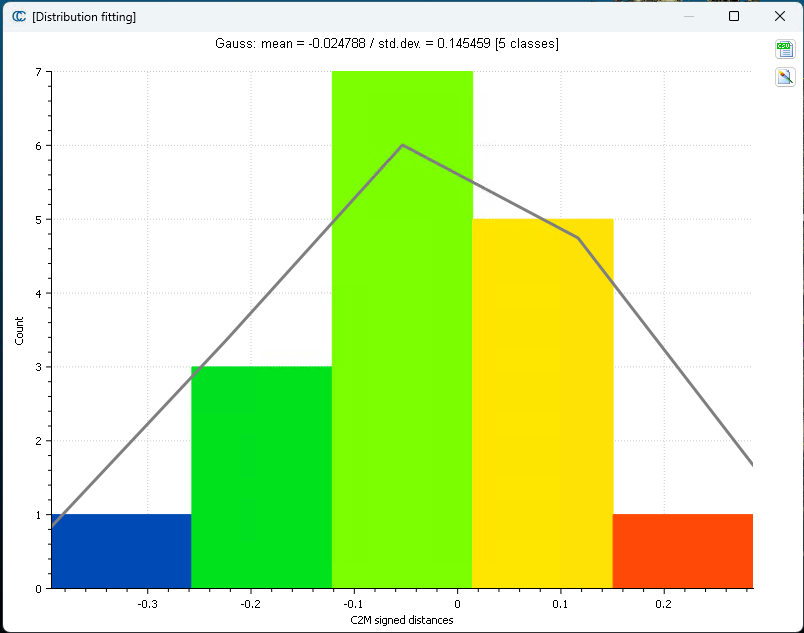The width and height of the screenshot is (804, 633).
Task: Click the -0.1 x-axis tick label
Action: point(353,604)
